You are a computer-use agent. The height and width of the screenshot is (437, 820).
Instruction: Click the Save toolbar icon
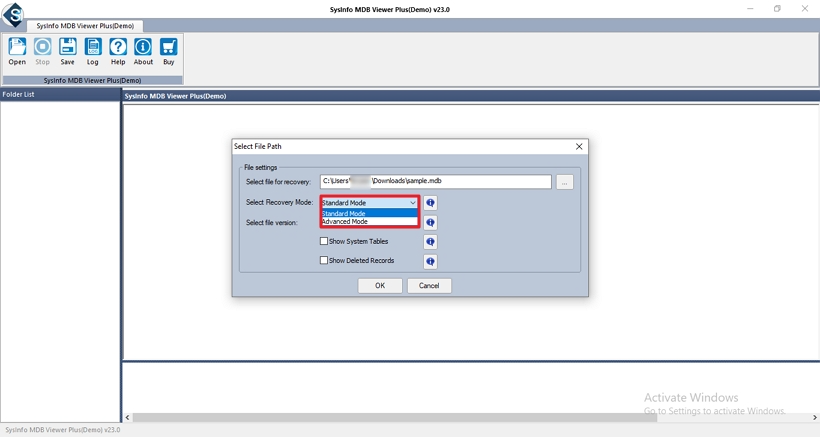click(x=67, y=51)
